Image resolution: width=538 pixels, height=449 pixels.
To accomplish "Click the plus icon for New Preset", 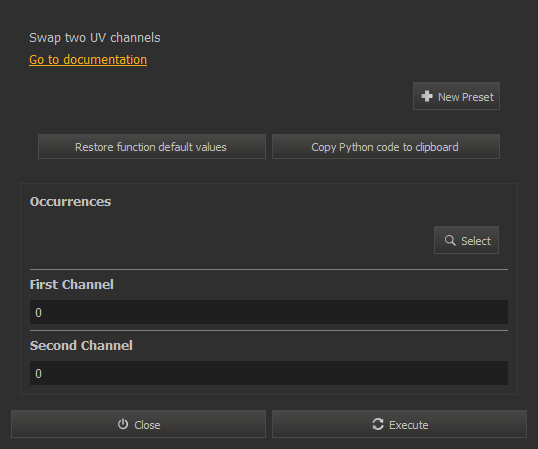I will point(427,96).
